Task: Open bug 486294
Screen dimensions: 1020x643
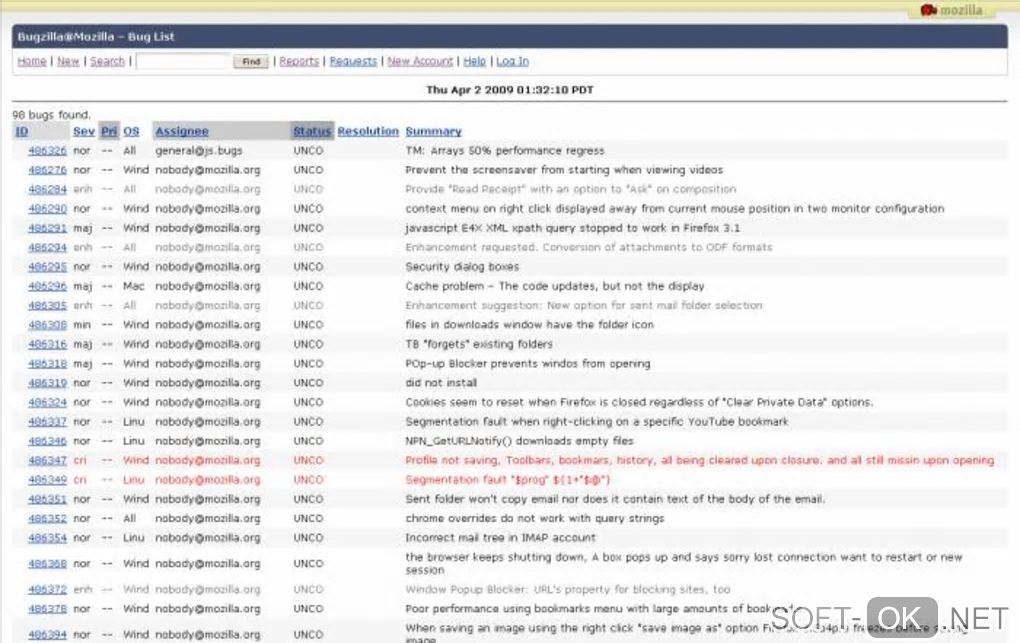Action: tap(47, 248)
